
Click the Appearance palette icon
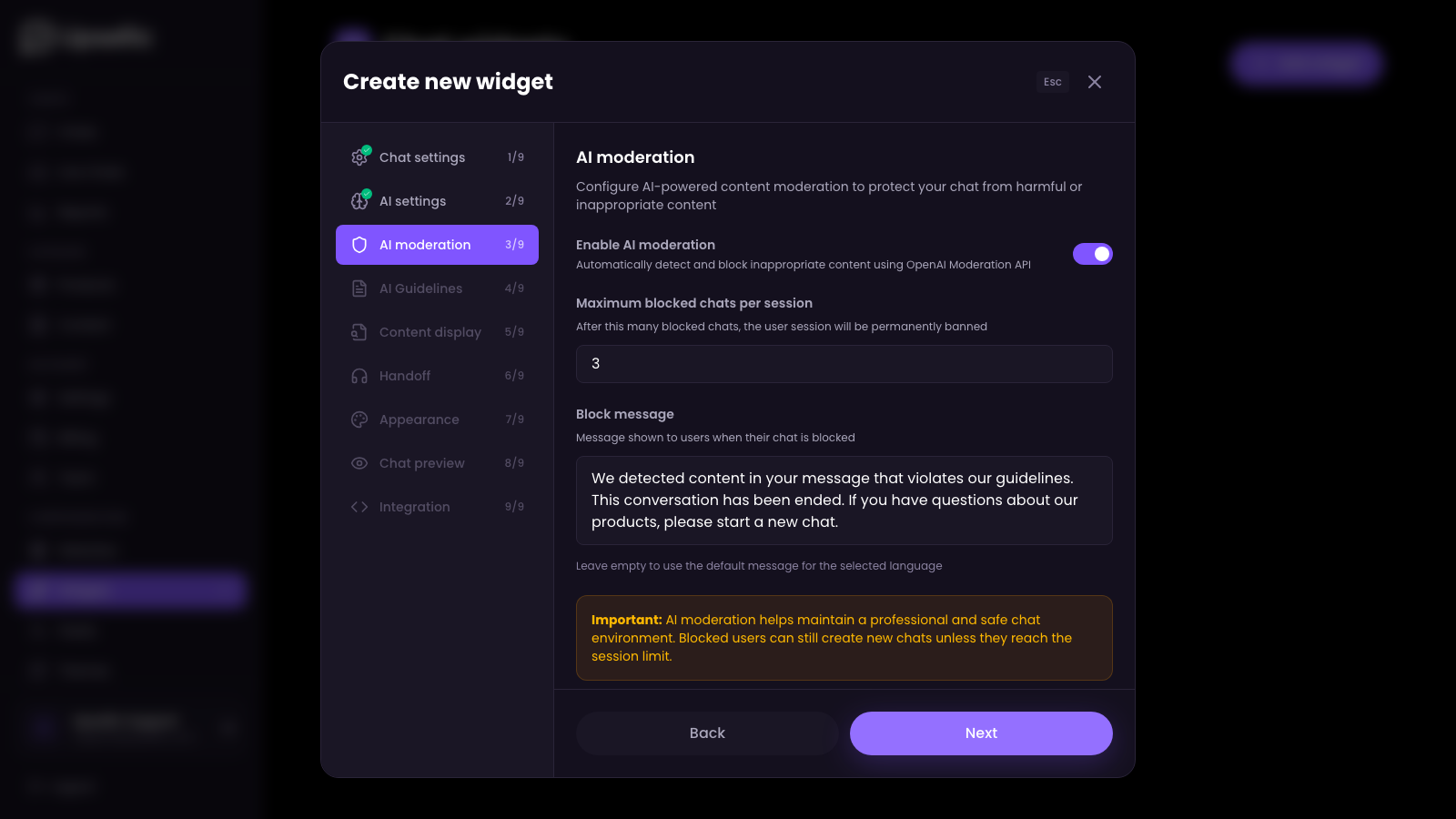click(359, 419)
